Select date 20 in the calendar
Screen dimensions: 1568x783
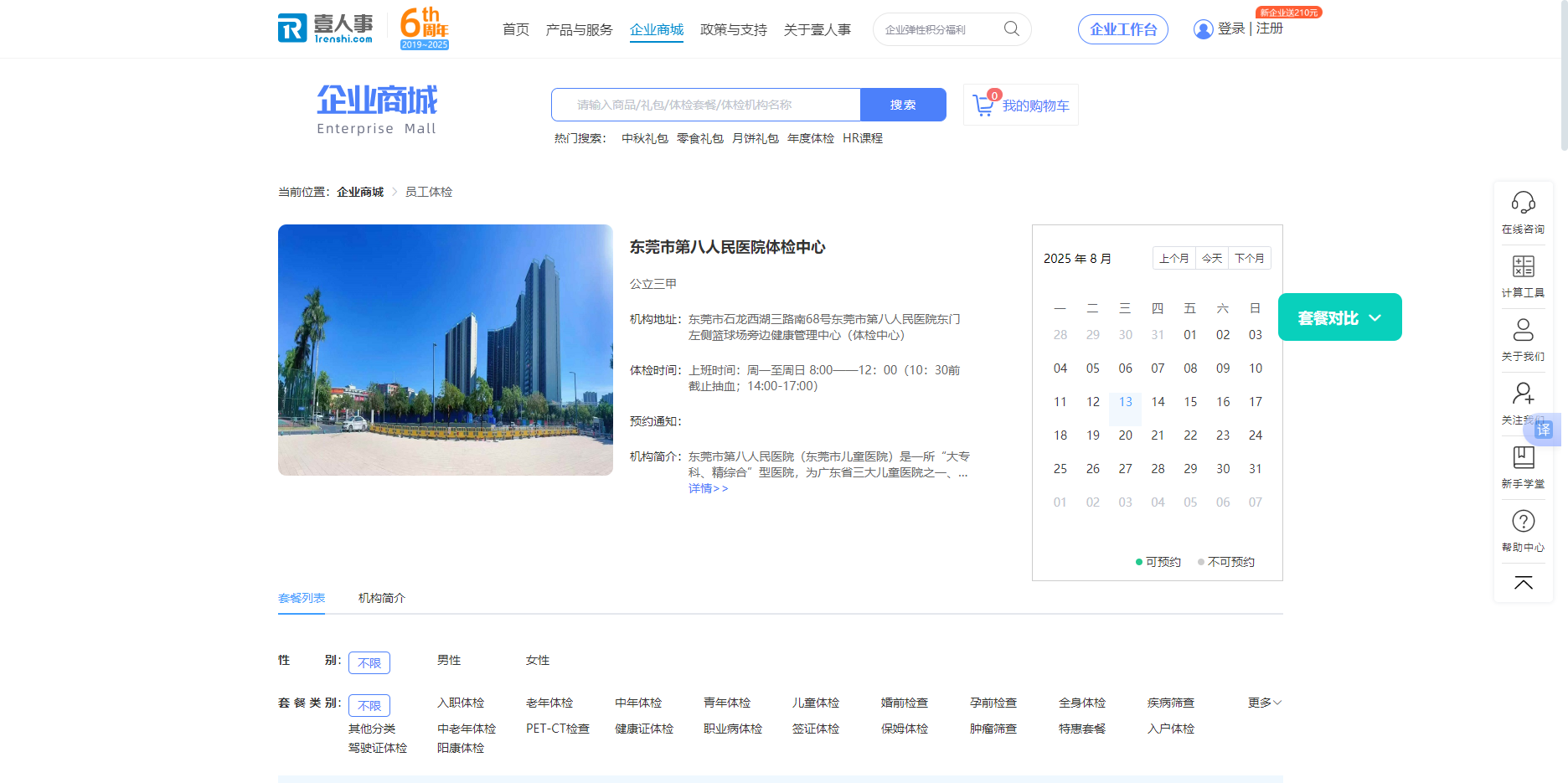click(1126, 435)
